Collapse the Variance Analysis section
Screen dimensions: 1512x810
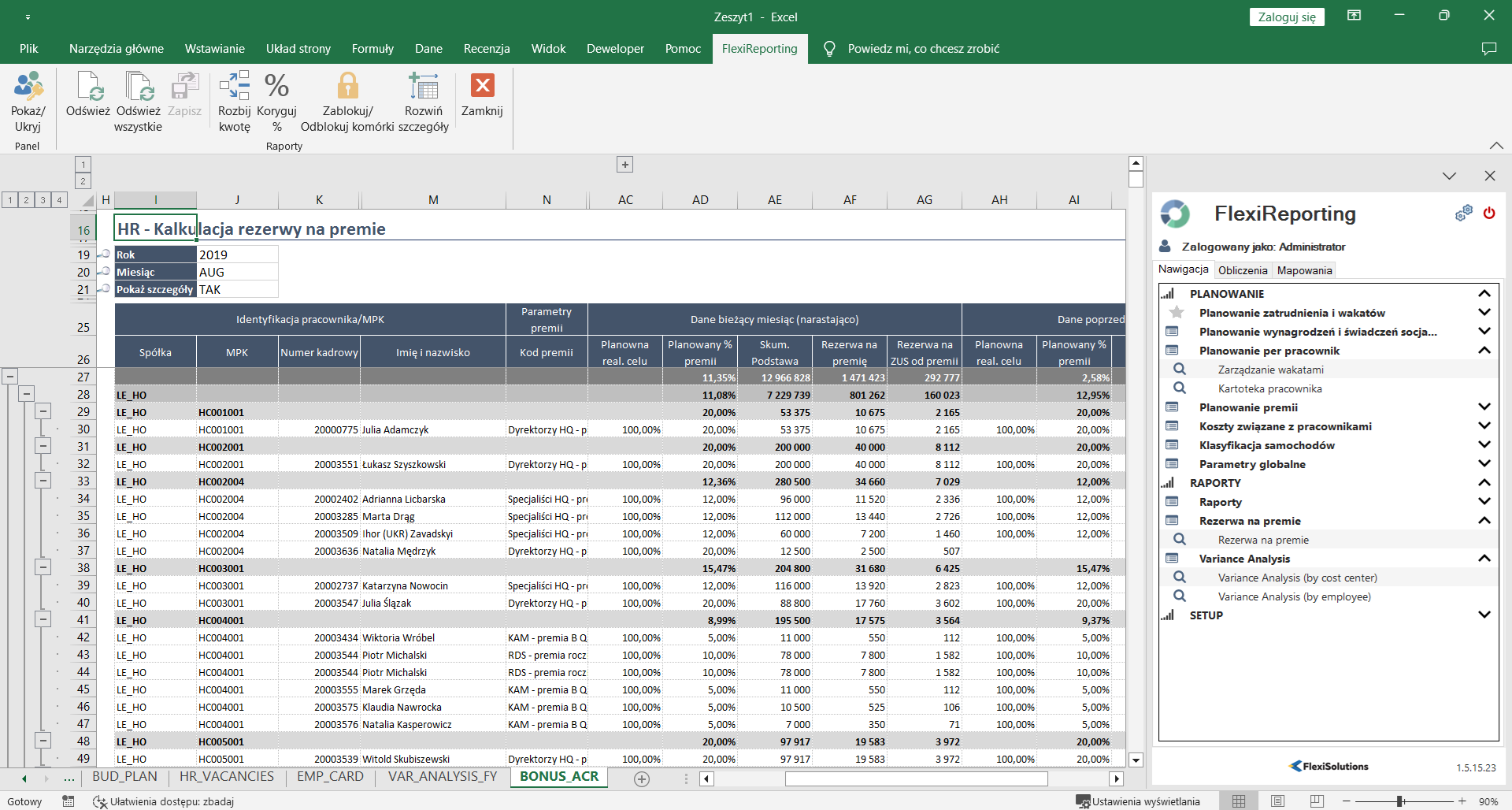[1484, 559]
